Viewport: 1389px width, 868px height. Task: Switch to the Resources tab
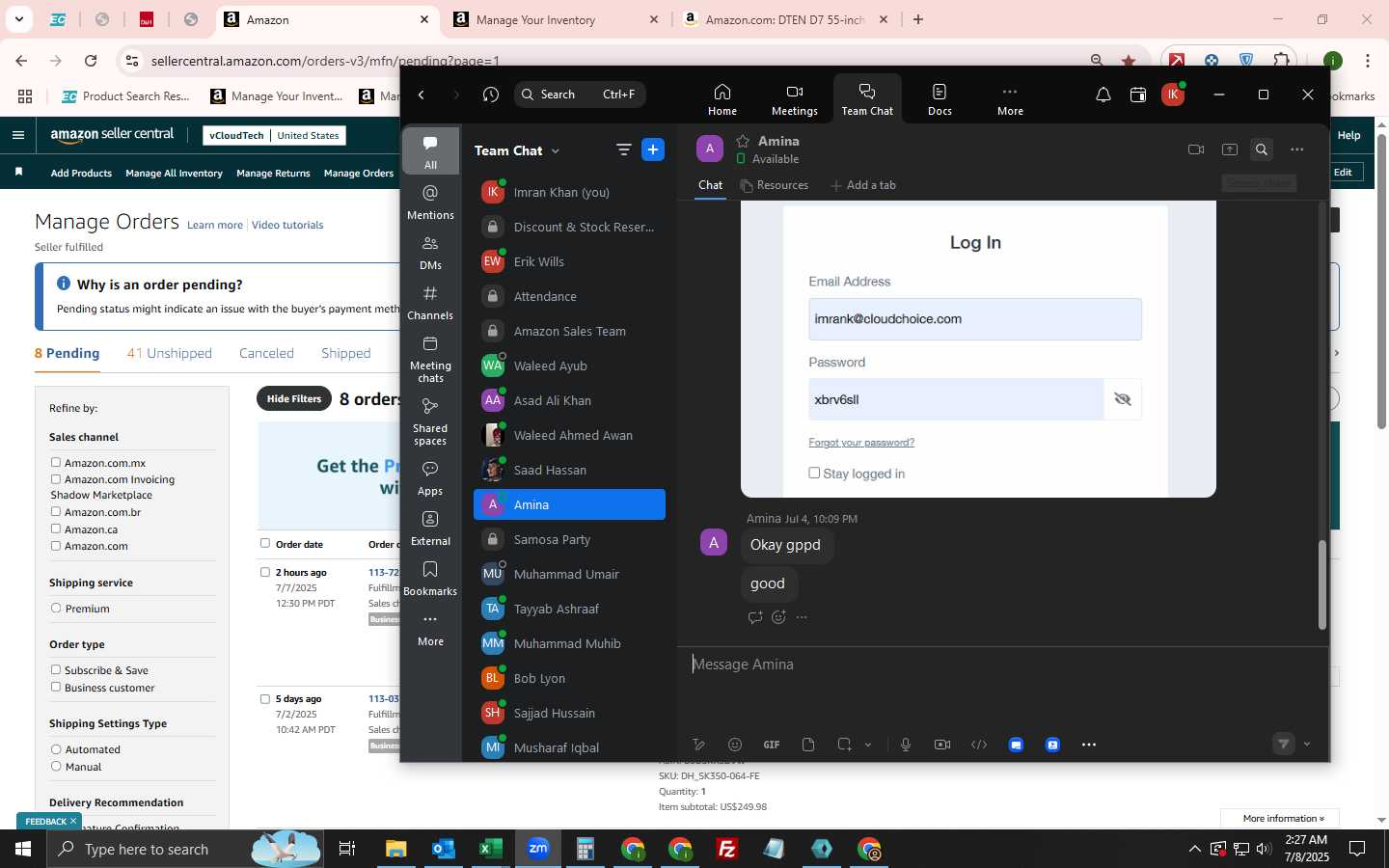pyautogui.click(x=774, y=185)
